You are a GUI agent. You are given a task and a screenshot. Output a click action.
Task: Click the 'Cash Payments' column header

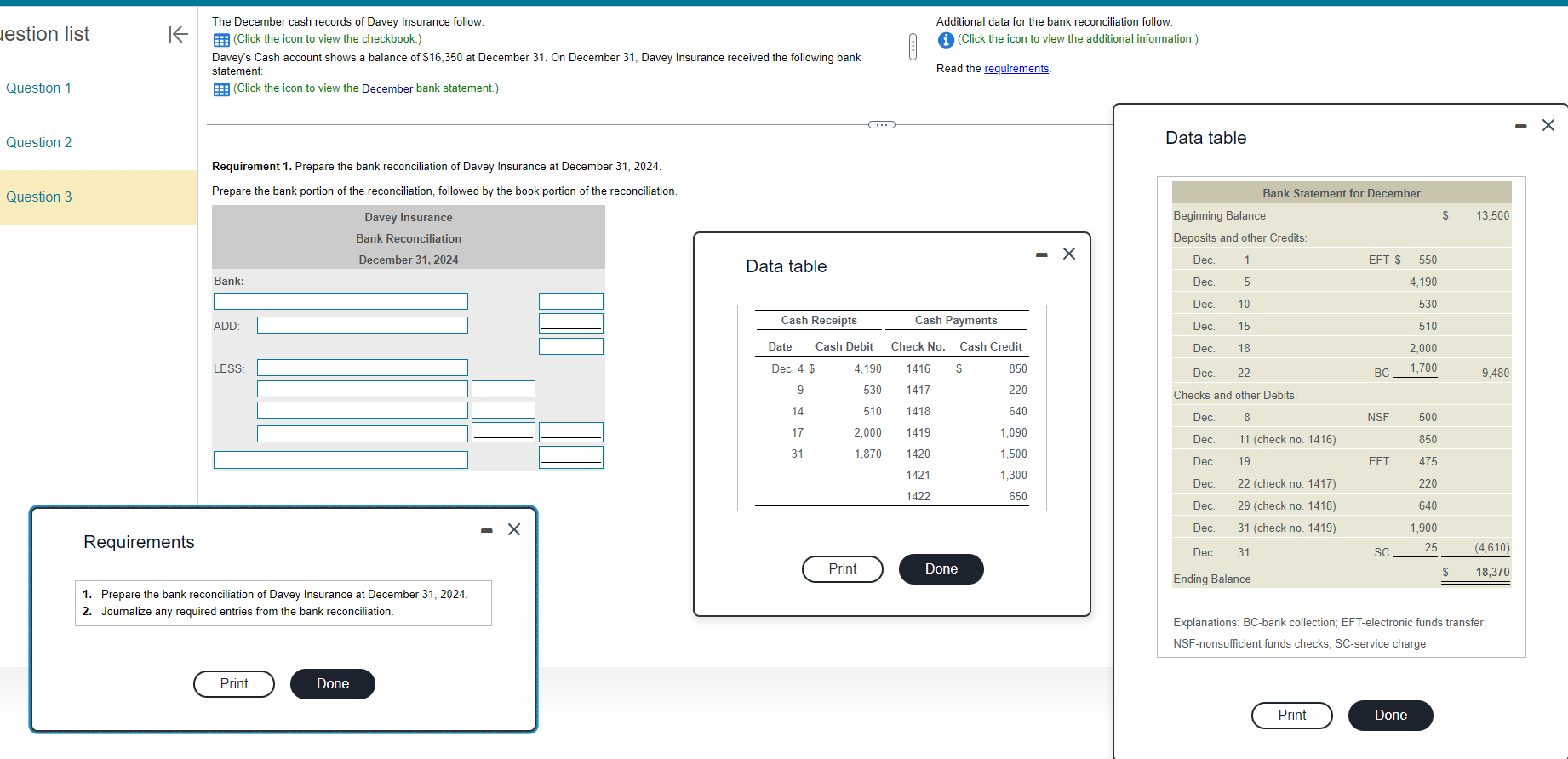(x=956, y=321)
